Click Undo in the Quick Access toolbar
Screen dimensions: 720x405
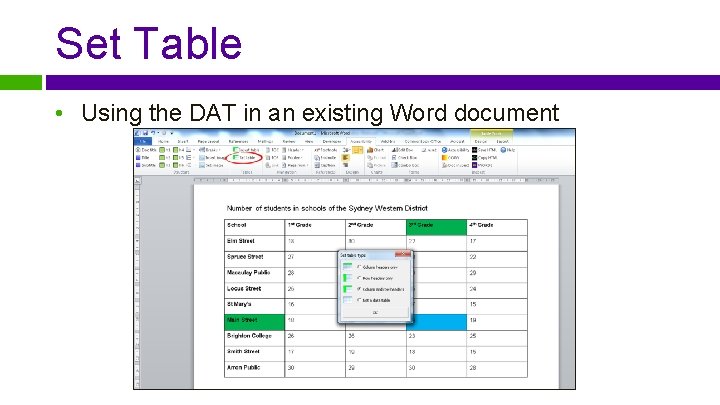click(153, 133)
